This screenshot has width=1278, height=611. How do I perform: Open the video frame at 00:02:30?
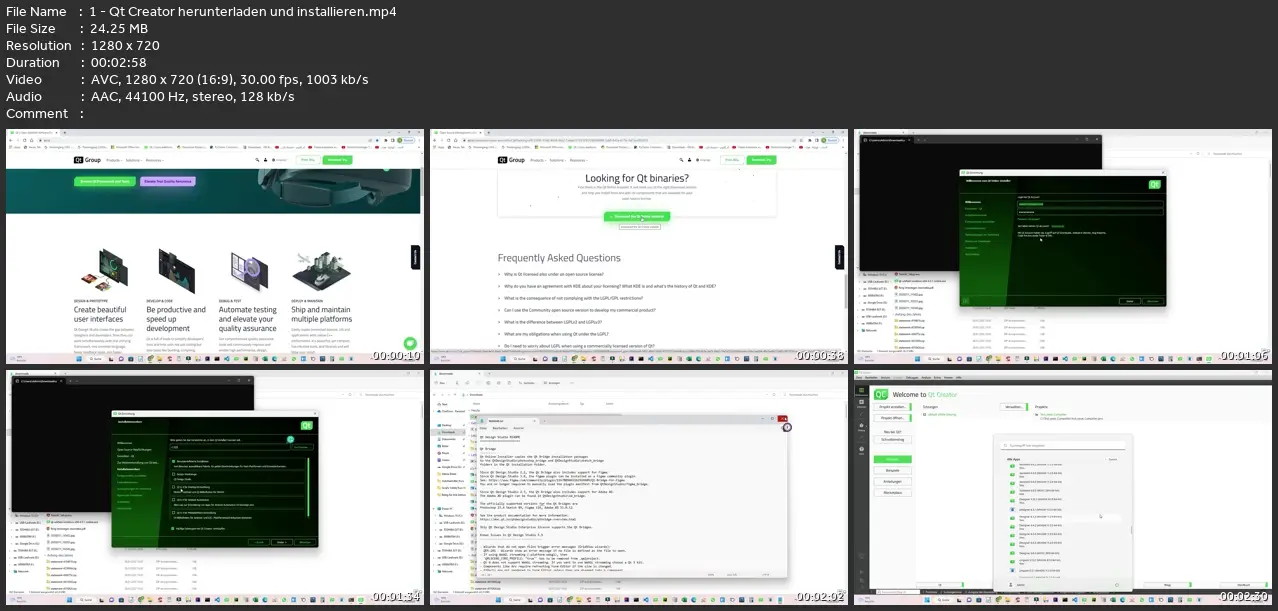tap(1062, 488)
